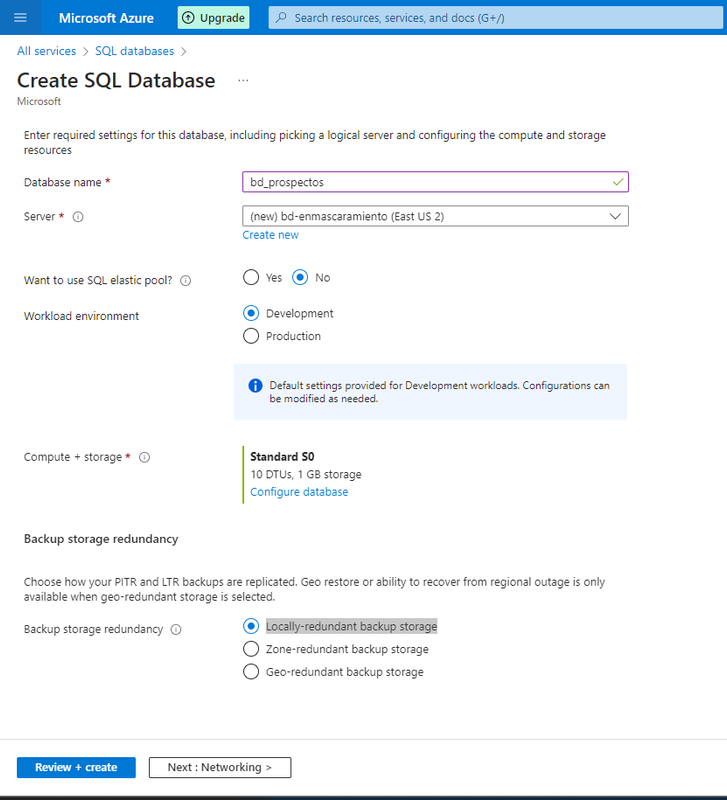Go to SQL databases breadcrumb
This screenshot has height=800, width=727.
[x=134, y=51]
